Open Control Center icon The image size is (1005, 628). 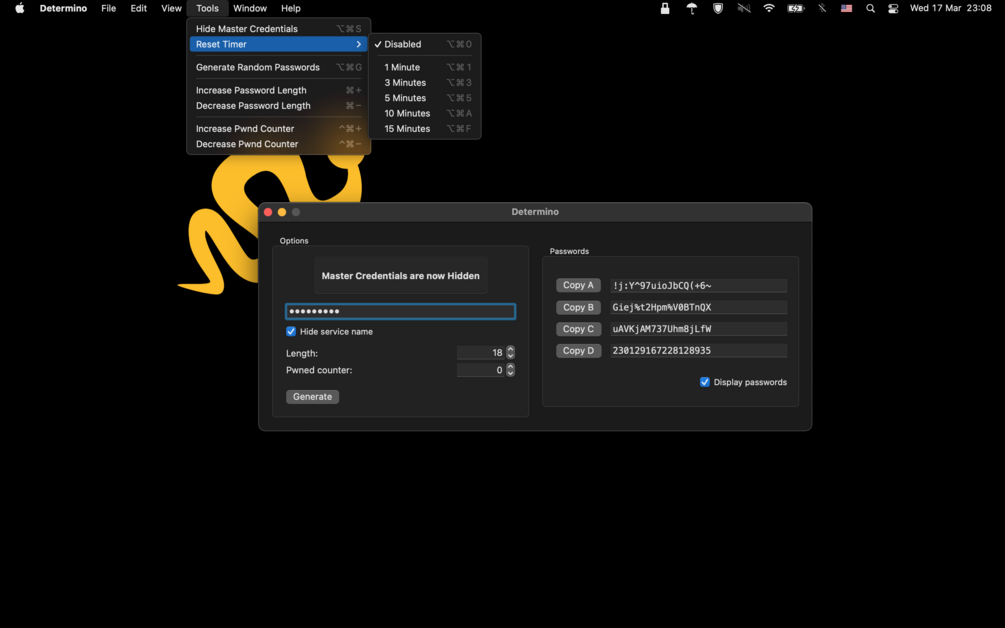click(x=893, y=8)
